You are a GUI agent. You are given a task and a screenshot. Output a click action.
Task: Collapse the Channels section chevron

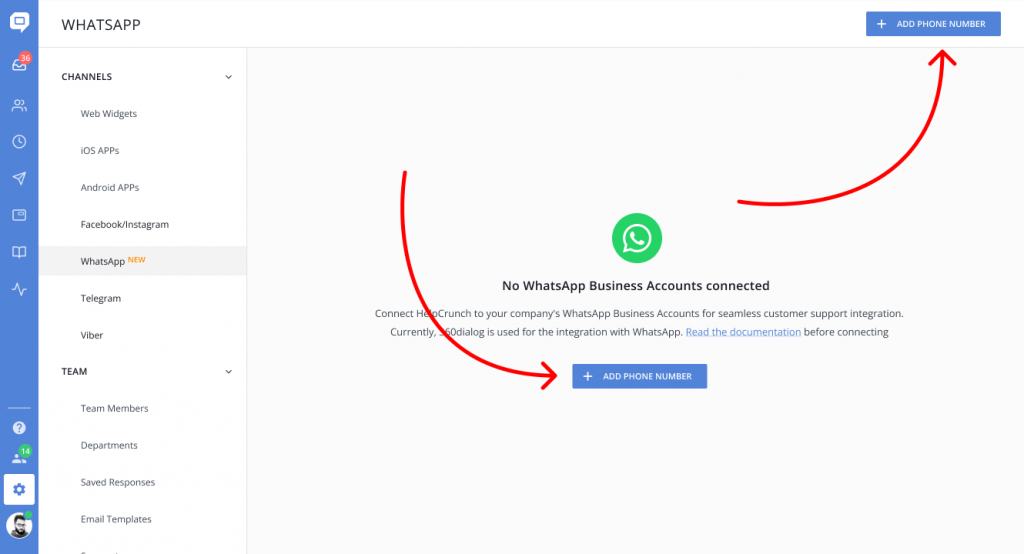click(229, 77)
